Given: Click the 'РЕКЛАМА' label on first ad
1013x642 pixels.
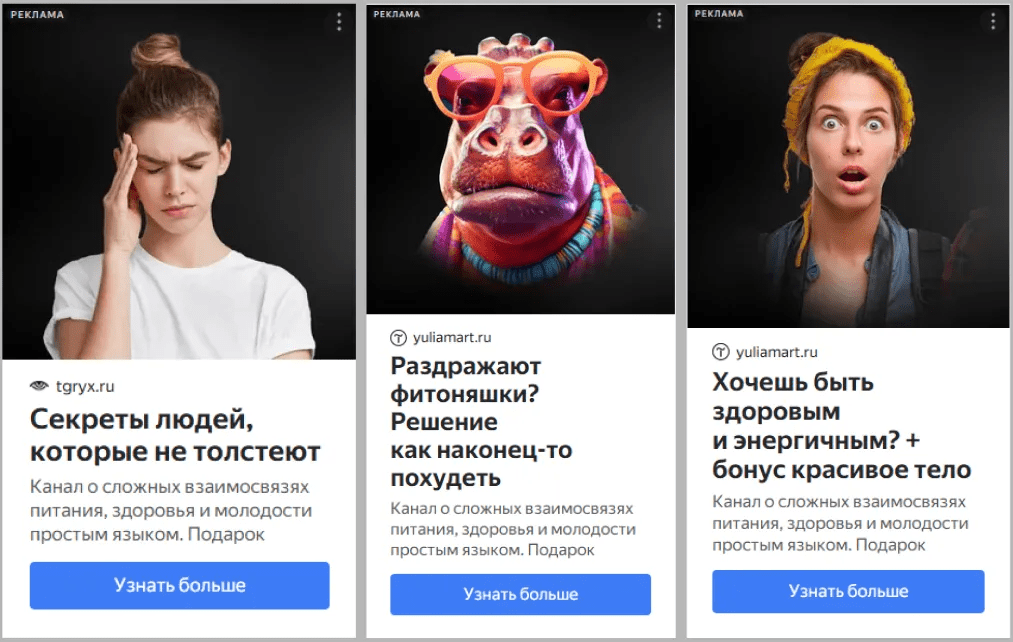Looking at the screenshot, I should (37, 15).
